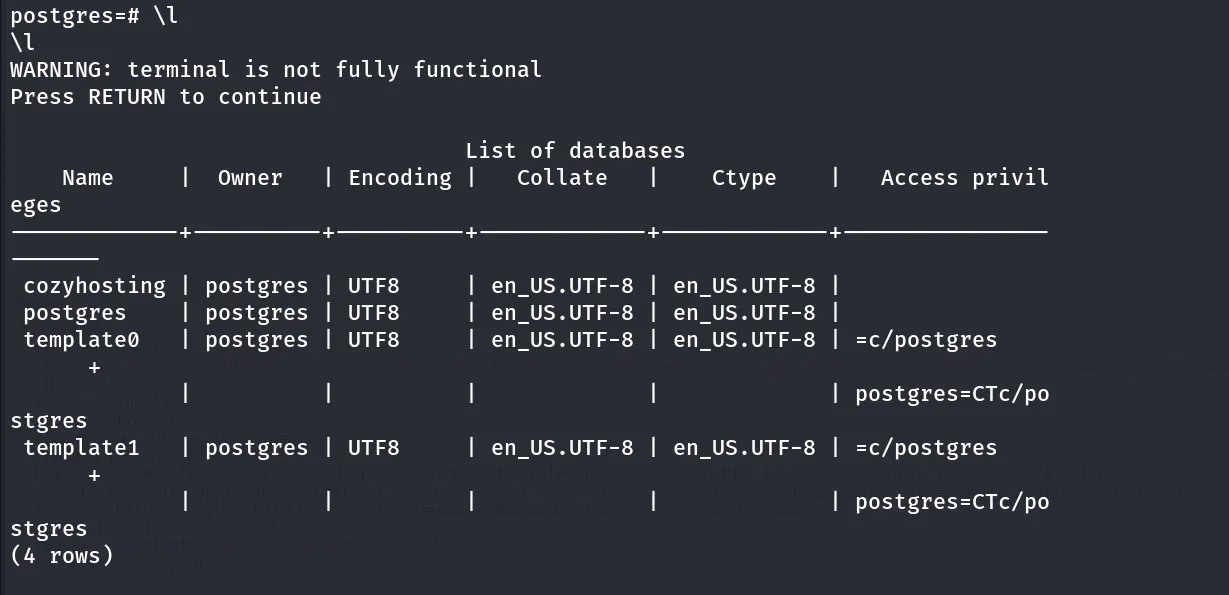This screenshot has height=595, width=1229.
Task: Click the Press RETURN to continue message
Action: 166,97
